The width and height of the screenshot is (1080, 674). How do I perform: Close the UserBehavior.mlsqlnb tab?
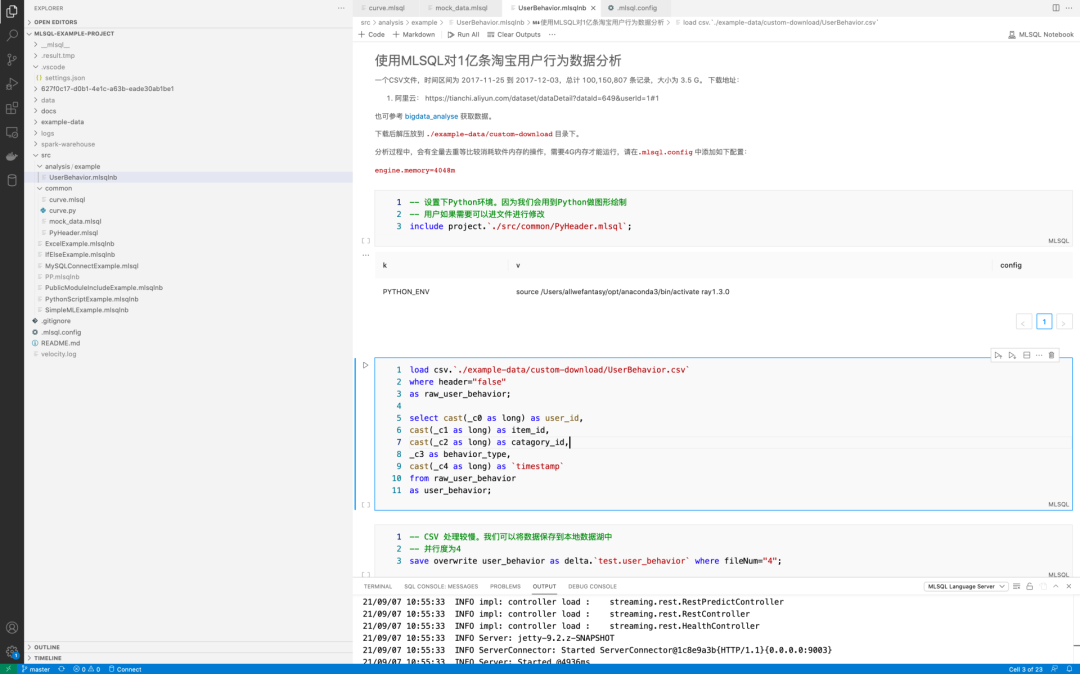[x=593, y=8]
